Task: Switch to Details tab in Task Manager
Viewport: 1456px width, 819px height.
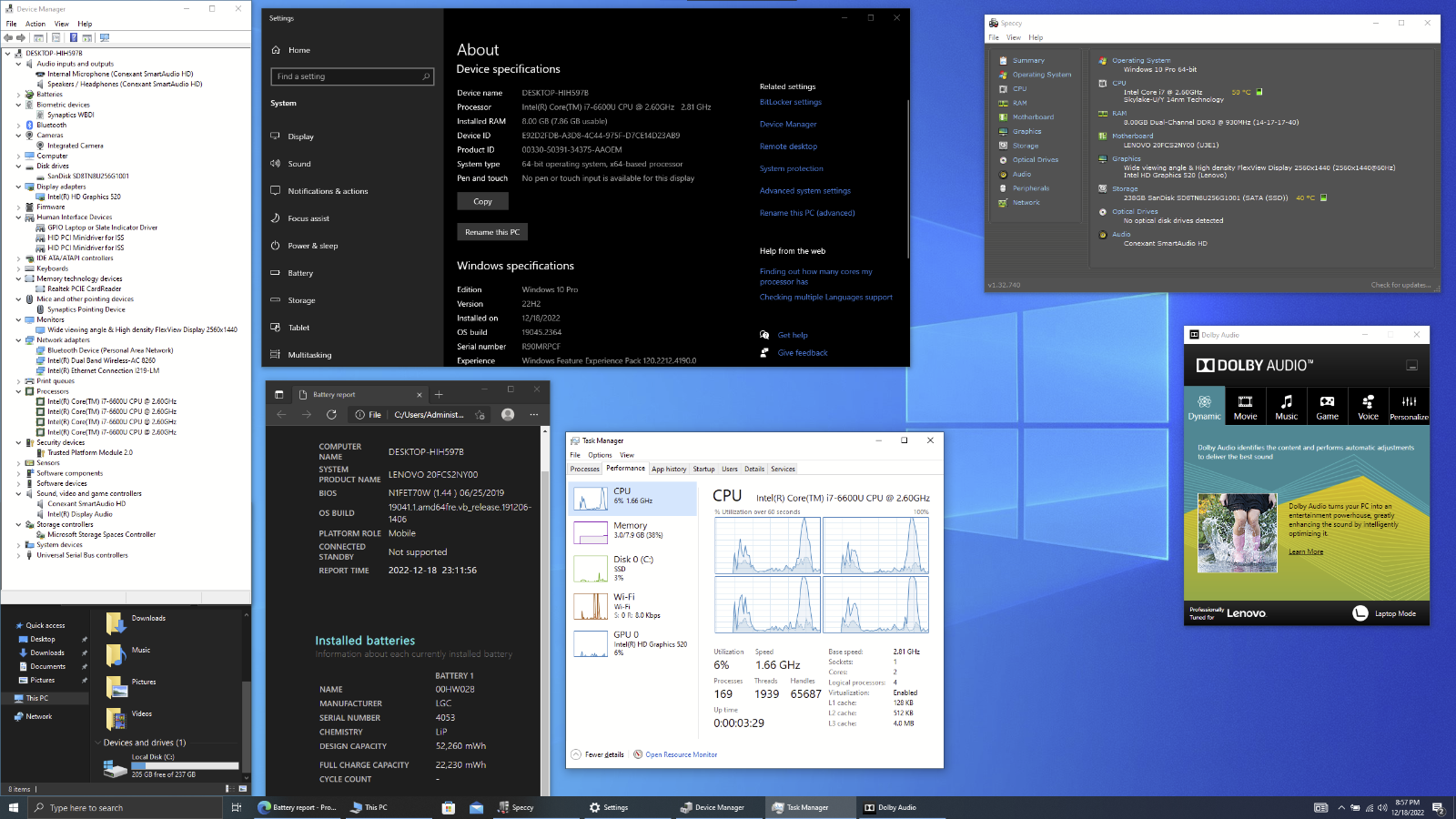Action: click(x=754, y=469)
